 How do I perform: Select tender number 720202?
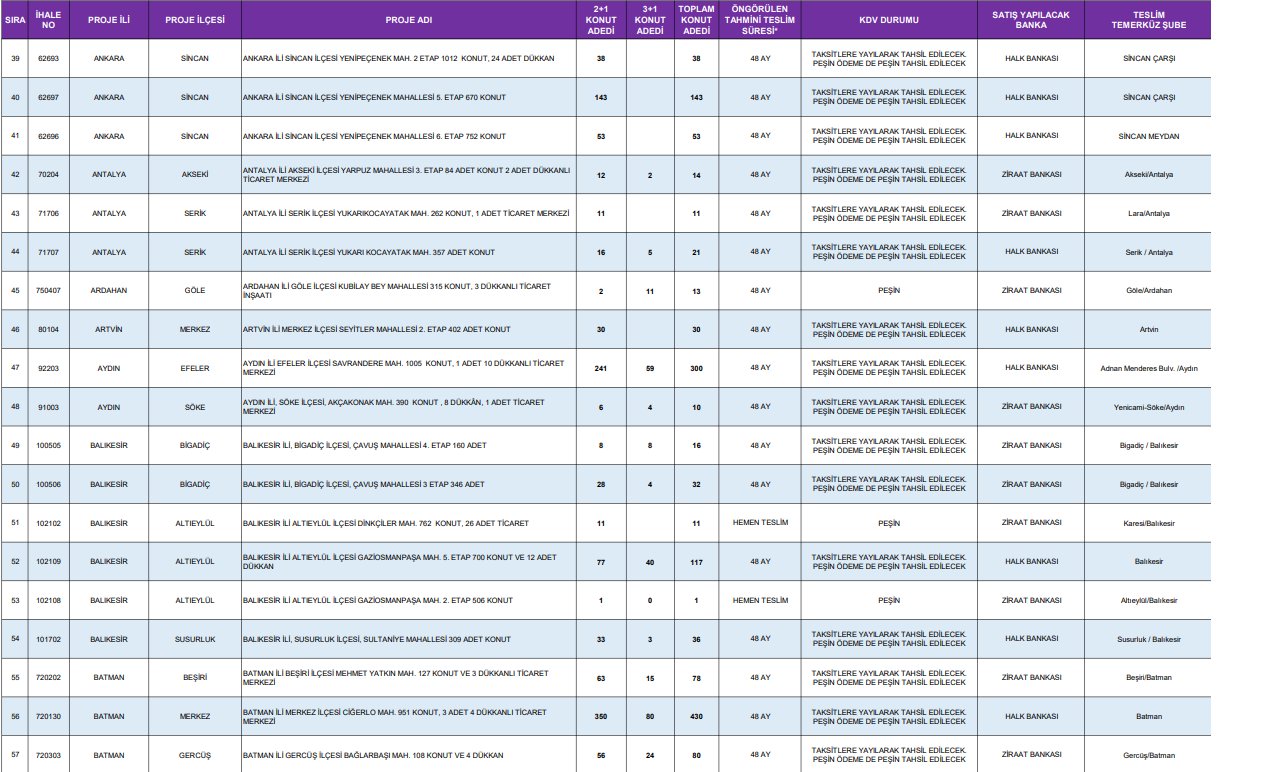(x=49, y=678)
